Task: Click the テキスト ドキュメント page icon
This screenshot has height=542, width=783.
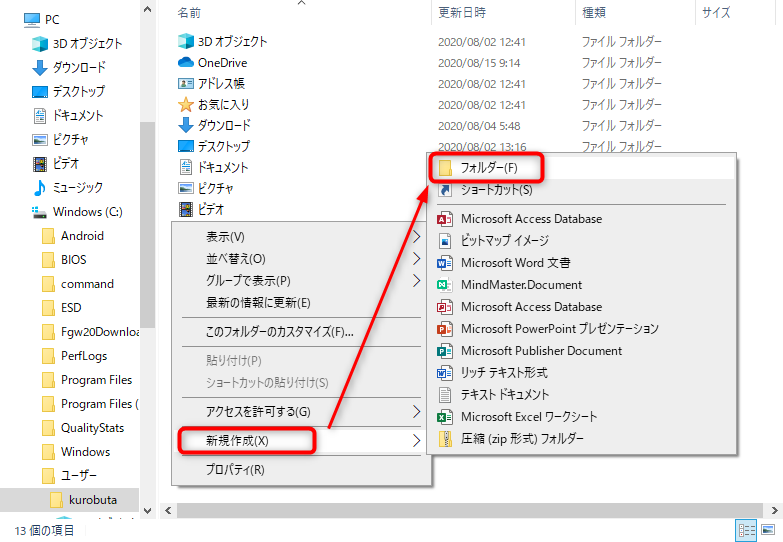Action: click(x=445, y=395)
